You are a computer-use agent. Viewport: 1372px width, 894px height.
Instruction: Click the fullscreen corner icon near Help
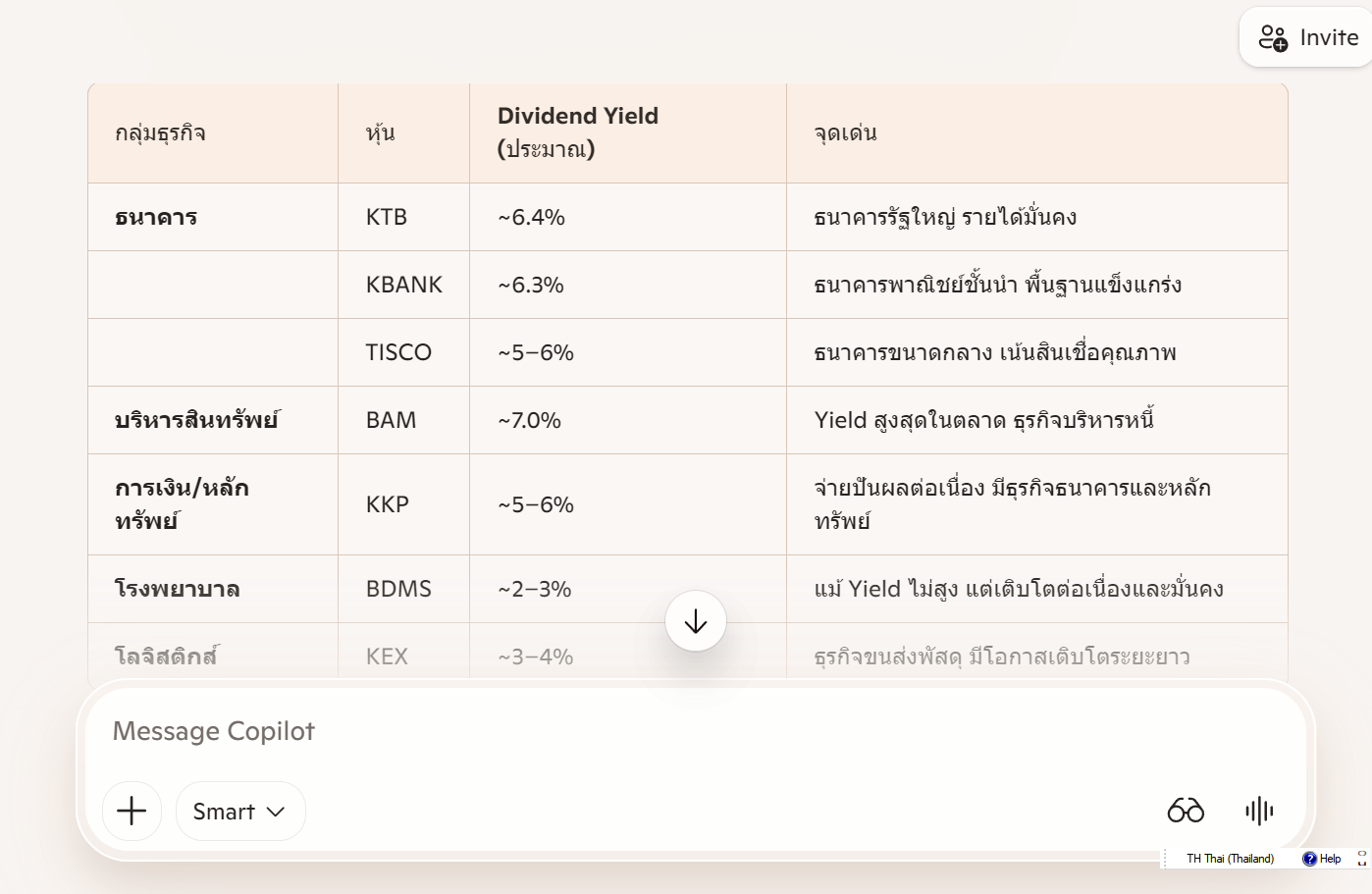(1362, 859)
